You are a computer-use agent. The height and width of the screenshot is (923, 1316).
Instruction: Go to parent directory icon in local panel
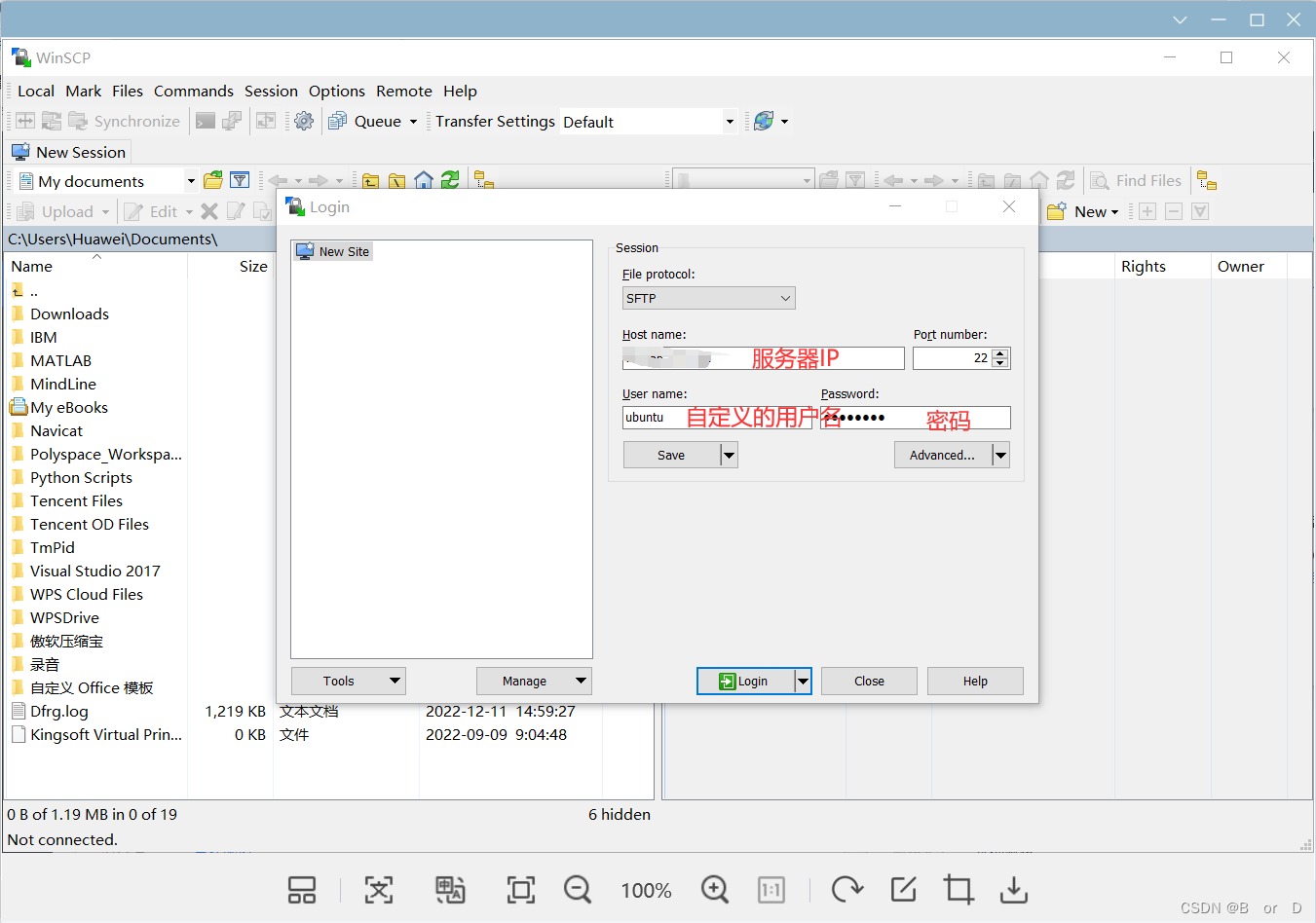pyautogui.click(x=371, y=180)
